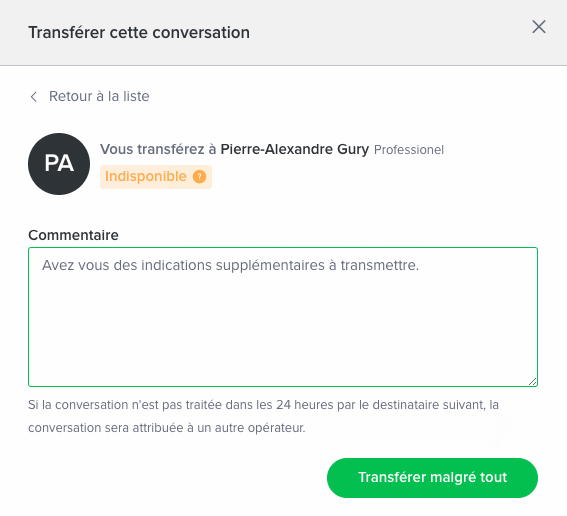The image size is (567, 516).
Task: Click the 24 heures reassignment notice text
Action: (x=263, y=405)
